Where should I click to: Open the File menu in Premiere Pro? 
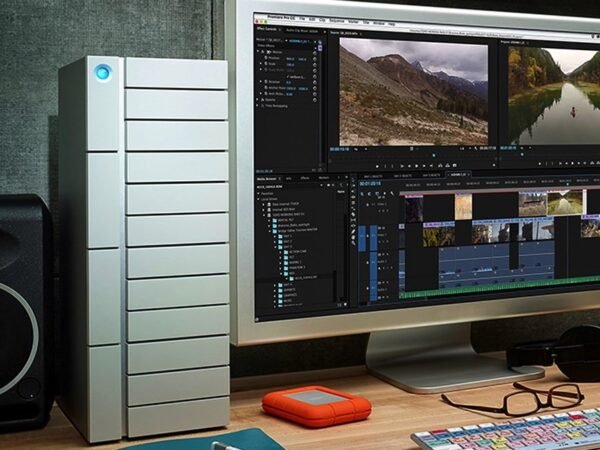pyautogui.click(x=302, y=18)
